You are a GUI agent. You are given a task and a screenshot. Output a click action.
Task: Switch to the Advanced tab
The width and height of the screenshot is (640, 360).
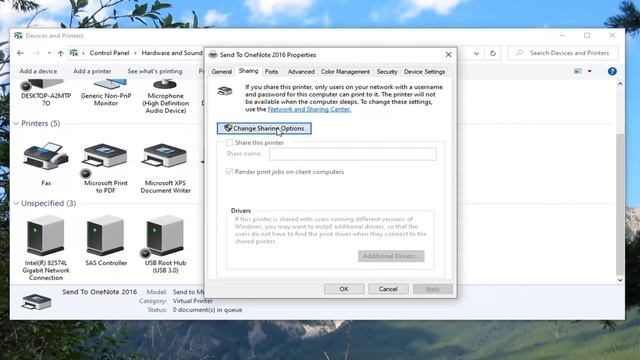[x=301, y=72]
